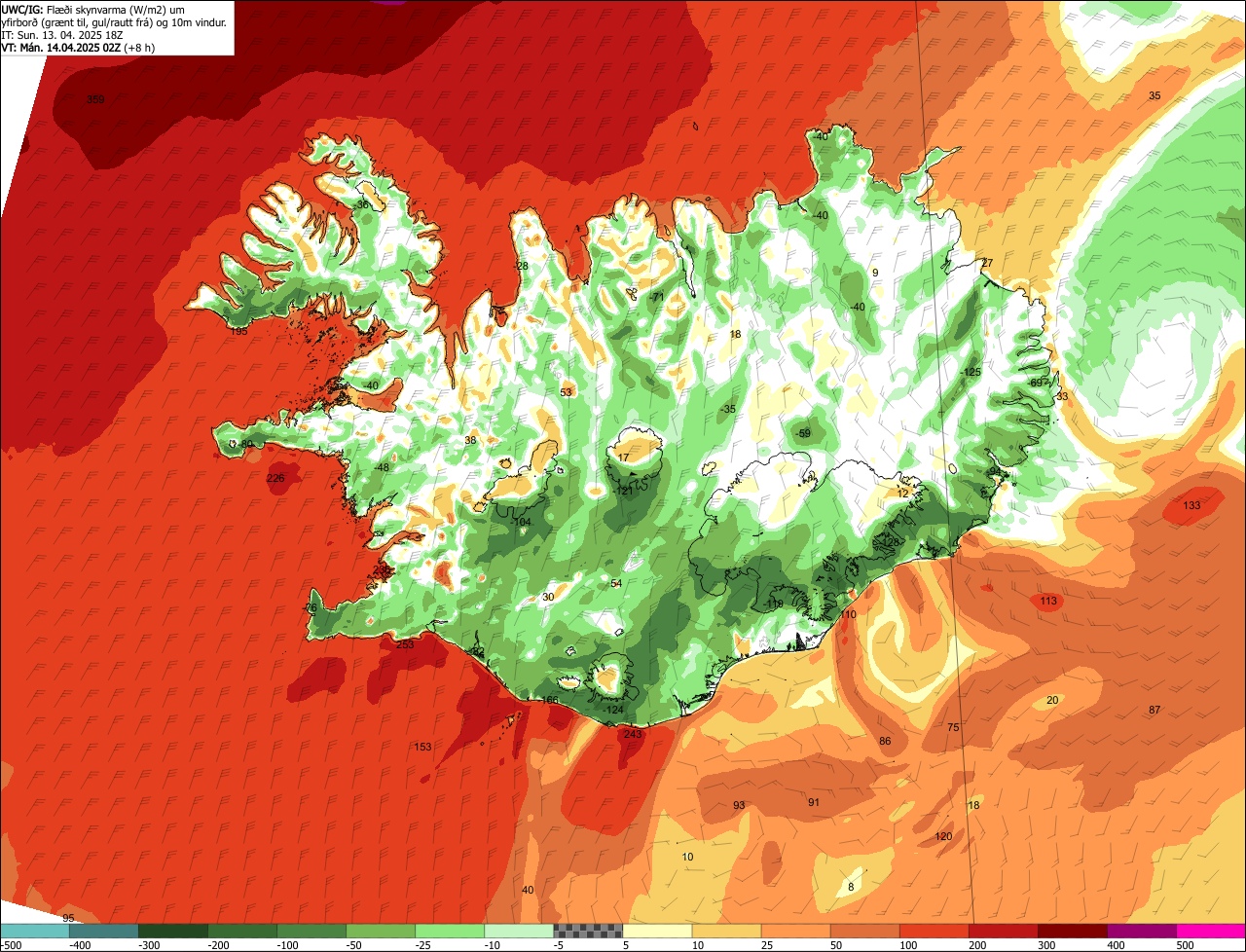
Task: Click the map value 113
Action: click(1048, 602)
